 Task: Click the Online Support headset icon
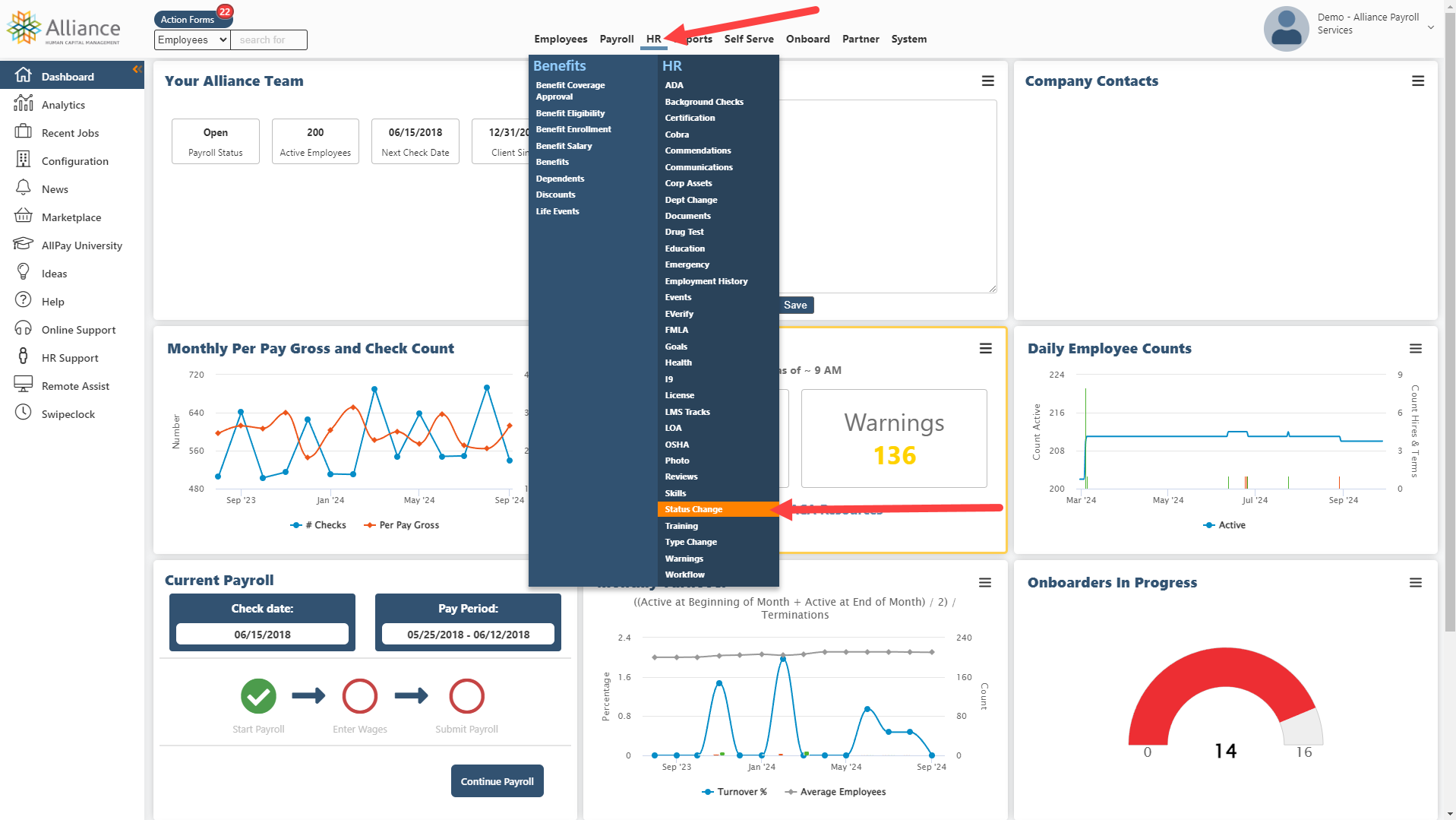[x=24, y=328]
